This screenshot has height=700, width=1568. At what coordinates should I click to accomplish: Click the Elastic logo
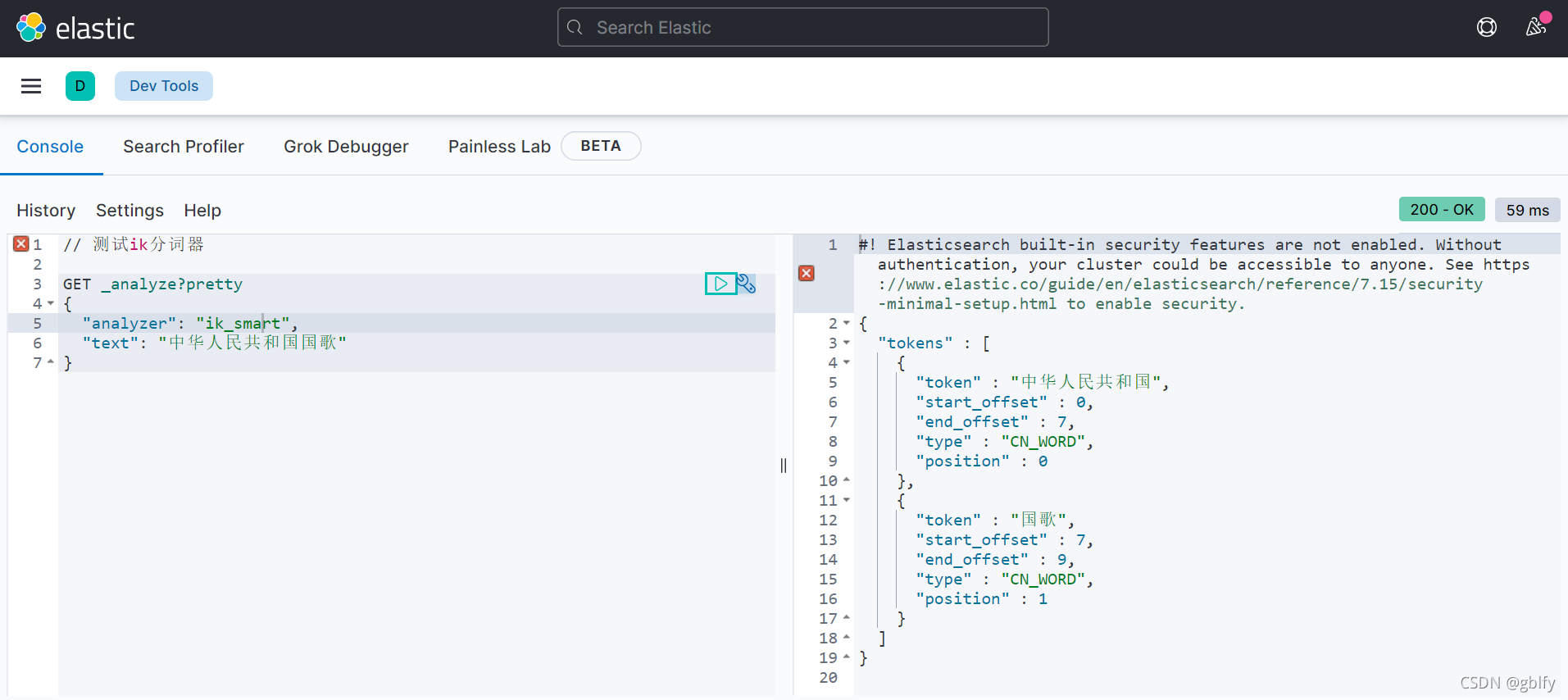pos(75,28)
